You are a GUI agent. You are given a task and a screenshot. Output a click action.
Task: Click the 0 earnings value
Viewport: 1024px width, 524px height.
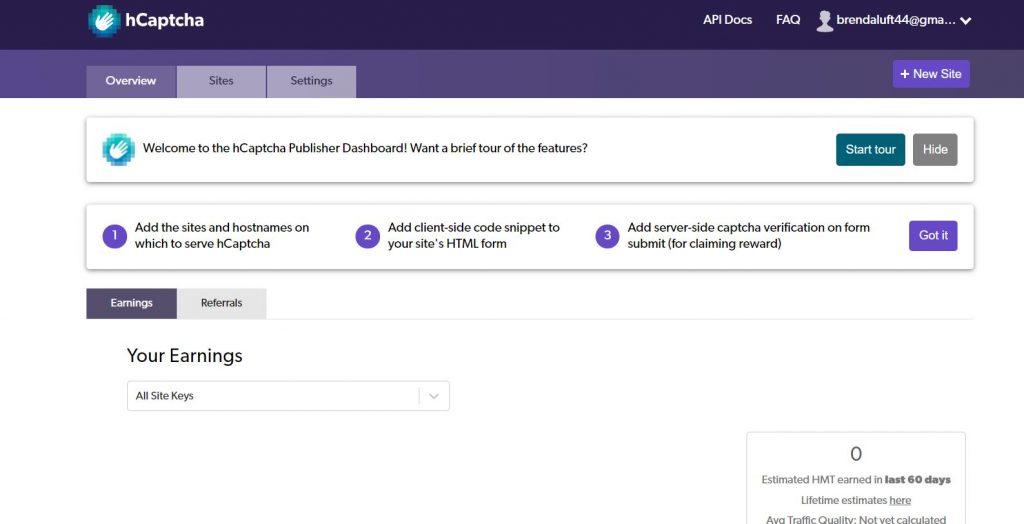(856, 454)
